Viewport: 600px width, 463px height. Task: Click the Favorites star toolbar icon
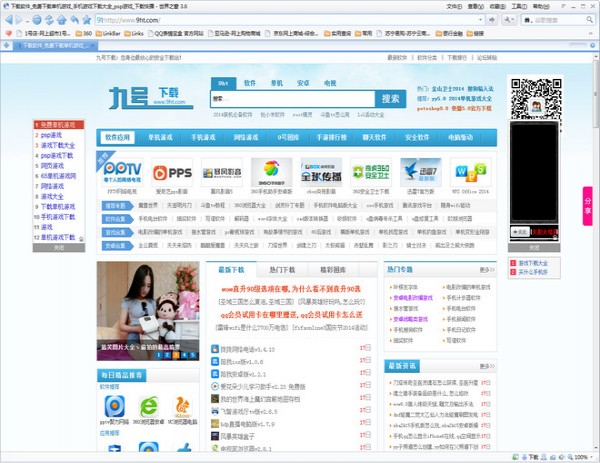coord(87,20)
